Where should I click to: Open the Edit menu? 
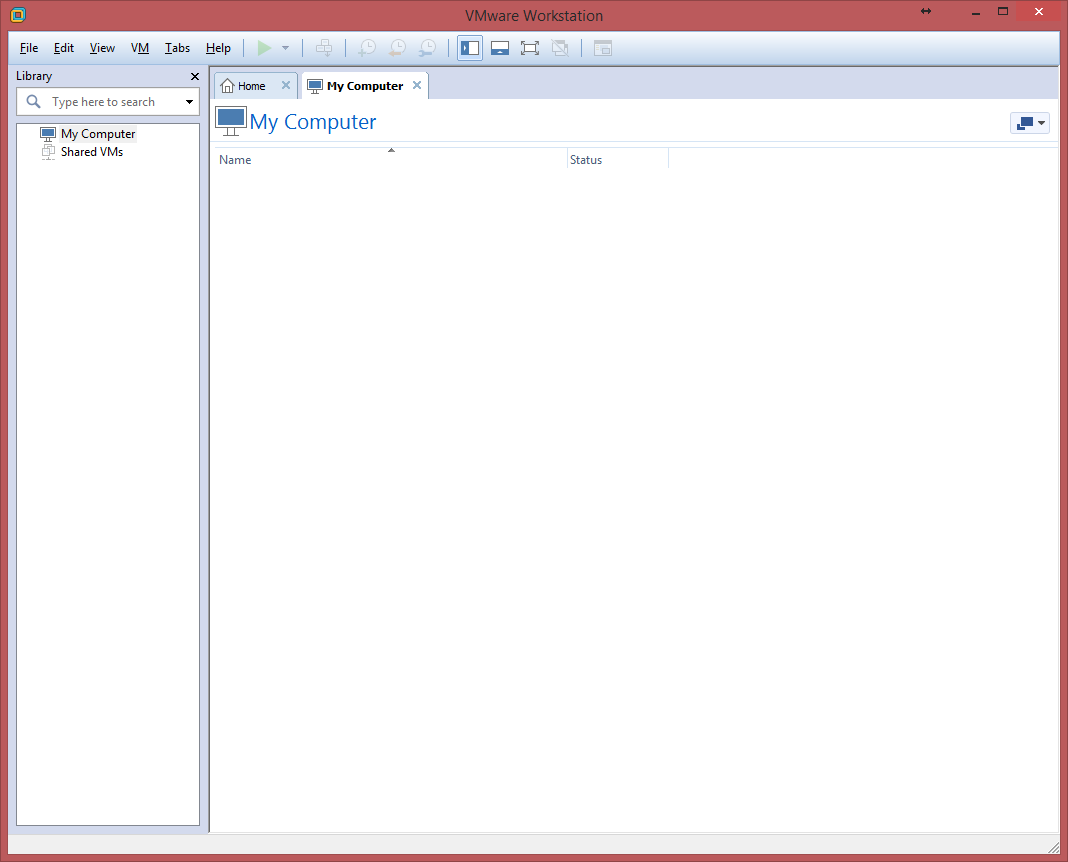[64, 48]
